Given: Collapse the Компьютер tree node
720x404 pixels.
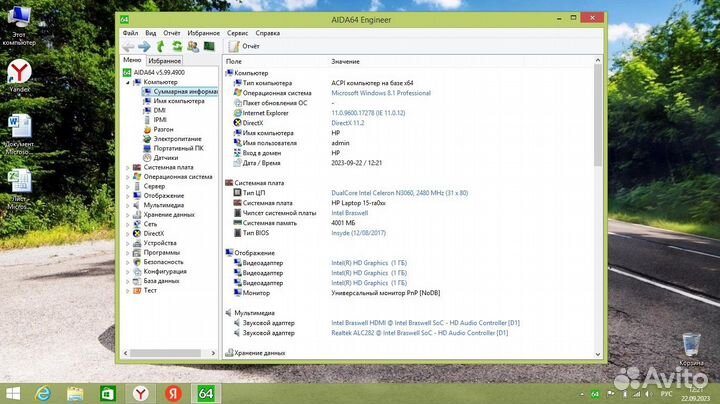Looking at the screenshot, I should pos(128,82).
